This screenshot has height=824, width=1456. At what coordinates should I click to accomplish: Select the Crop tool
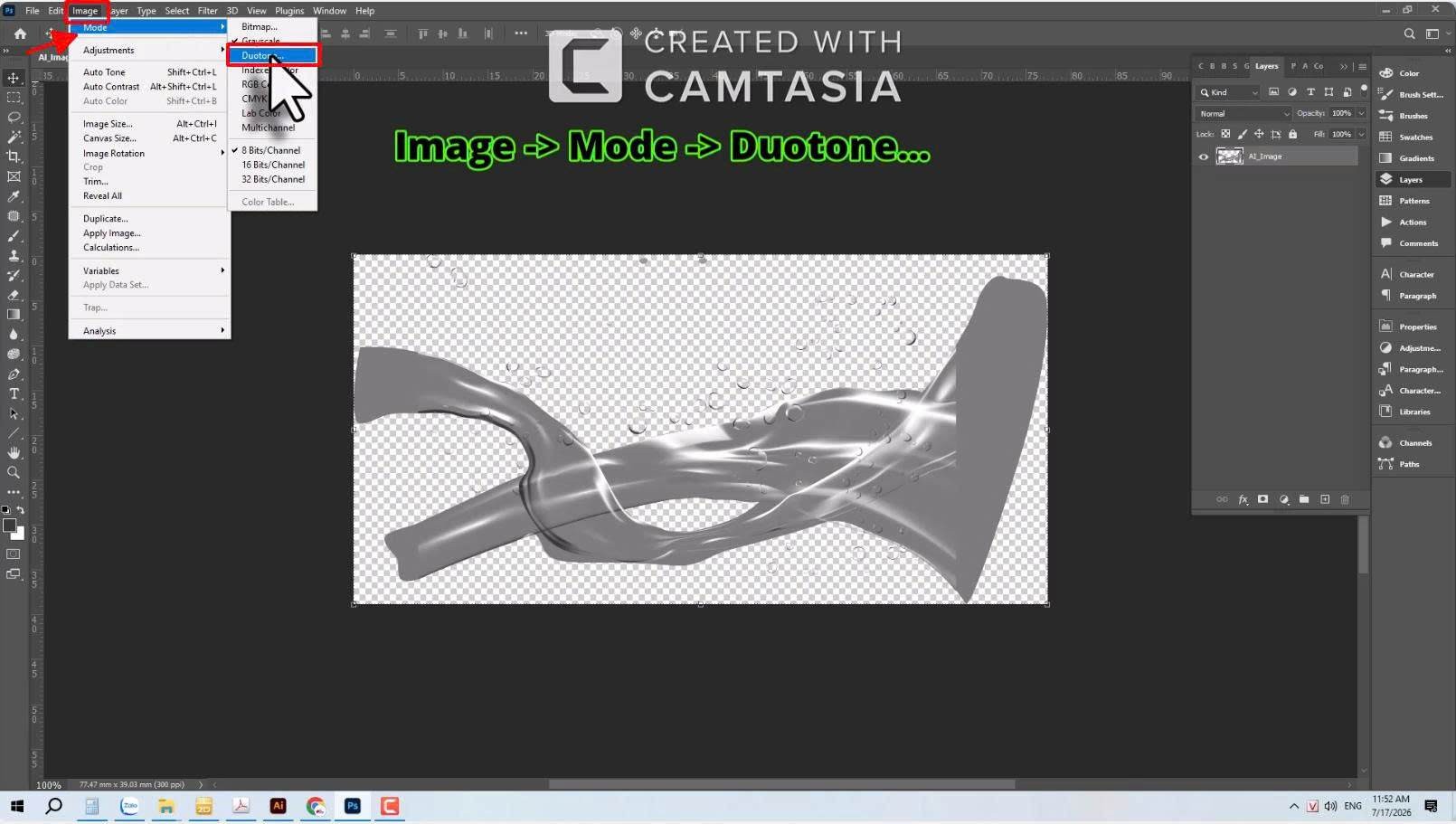14,156
